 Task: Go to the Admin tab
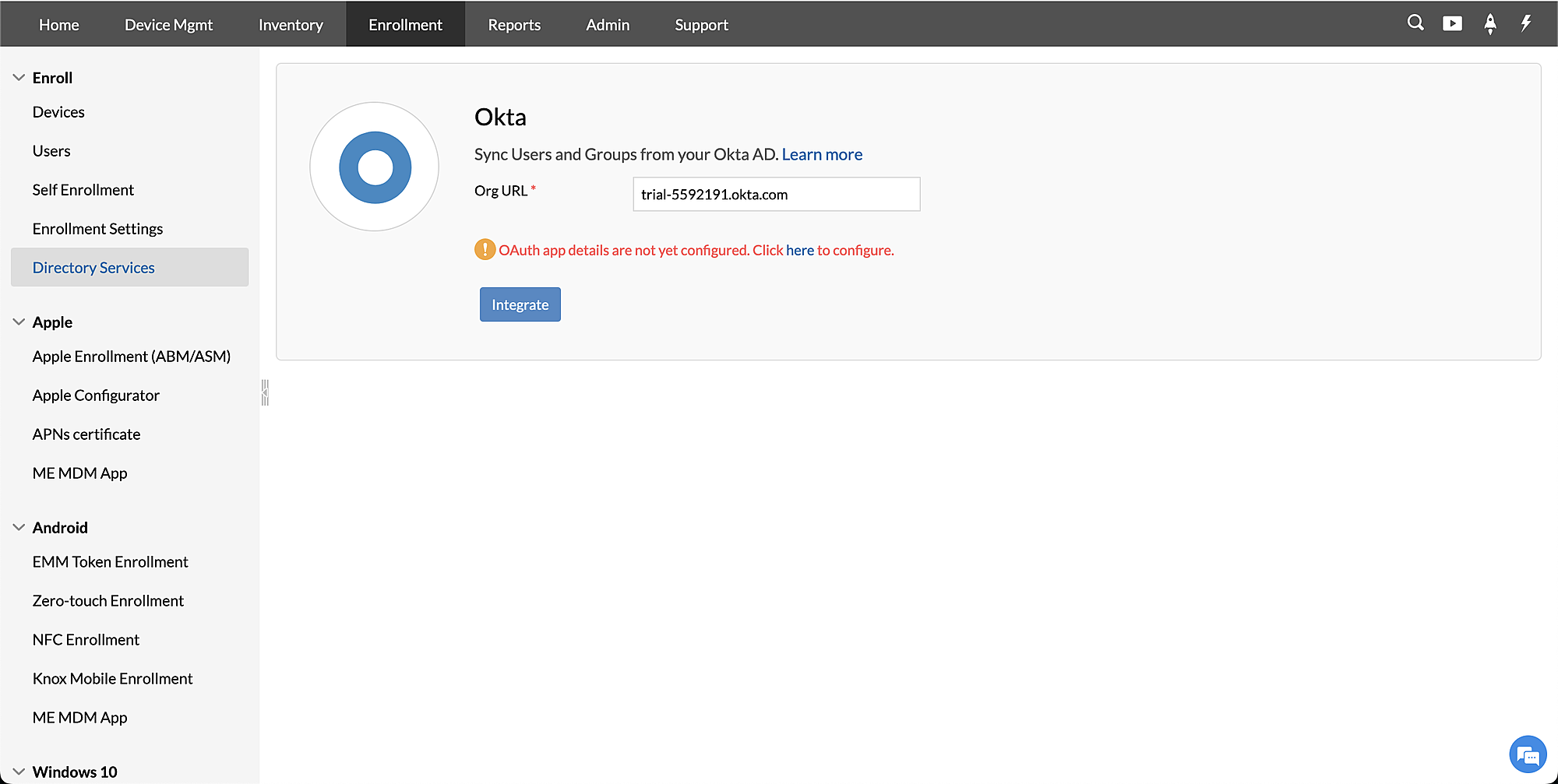(608, 24)
